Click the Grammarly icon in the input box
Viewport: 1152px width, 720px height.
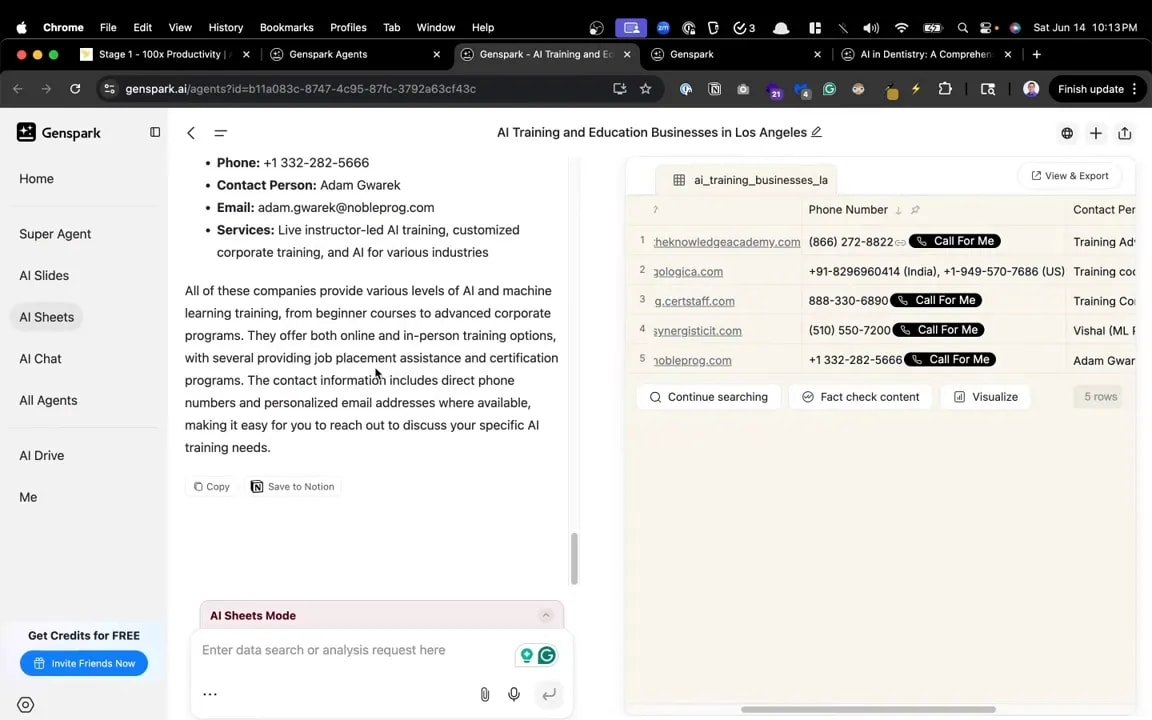546,655
